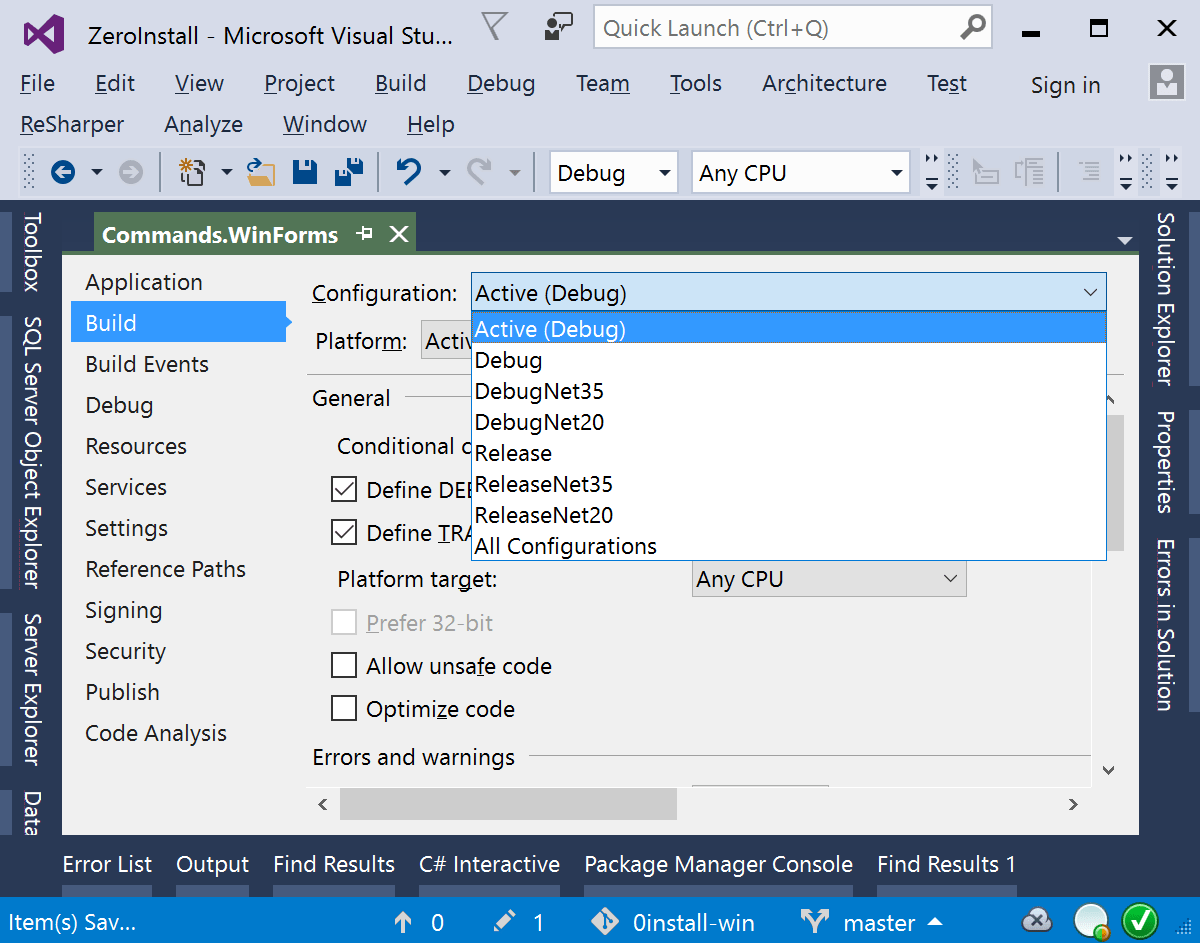Open the Build menu
This screenshot has width=1200, height=943.
(x=401, y=84)
